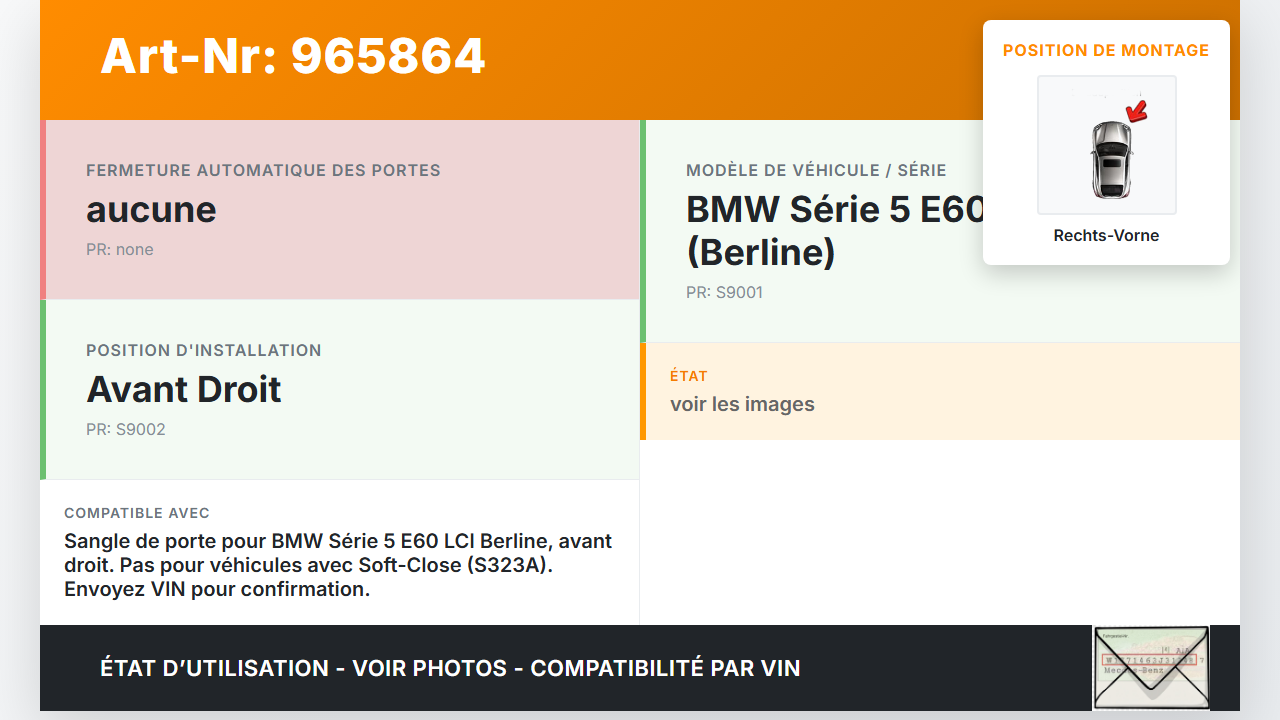Click the footer text 'Compatibilité par VIN'

(665, 668)
